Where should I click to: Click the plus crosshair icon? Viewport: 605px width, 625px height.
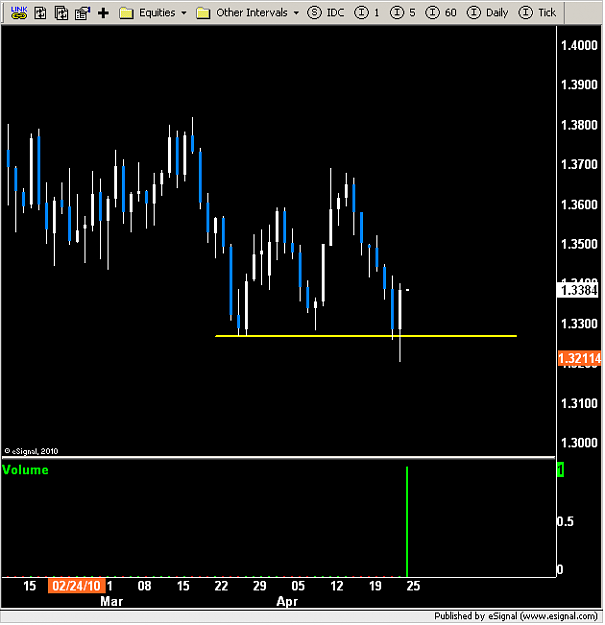point(103,13)
